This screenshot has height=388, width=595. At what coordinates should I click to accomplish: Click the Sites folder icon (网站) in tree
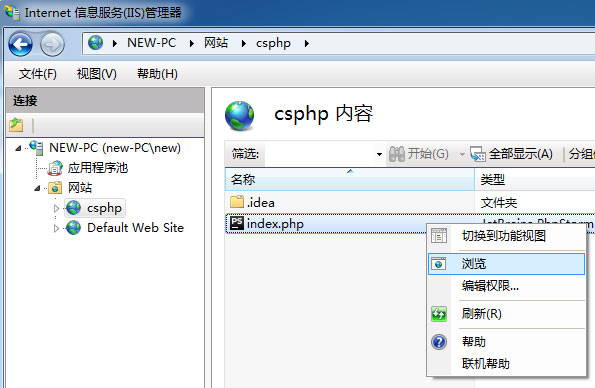pyautogui.click(x=55, y=188)
